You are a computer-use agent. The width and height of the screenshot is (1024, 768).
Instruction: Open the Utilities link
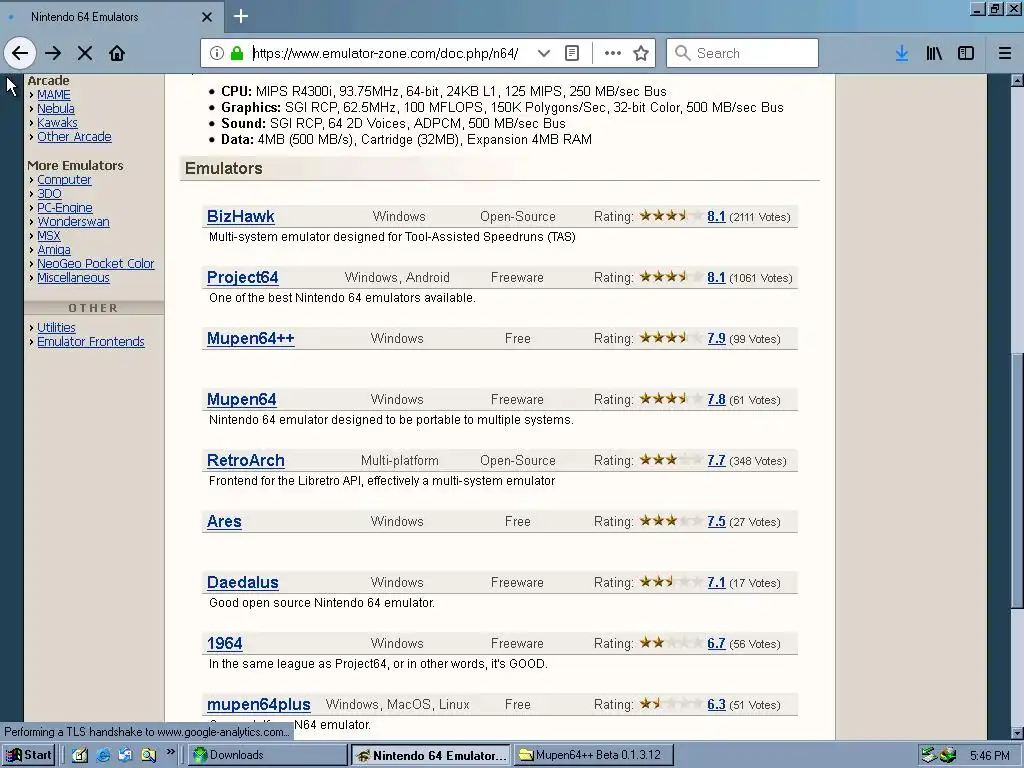56,327
